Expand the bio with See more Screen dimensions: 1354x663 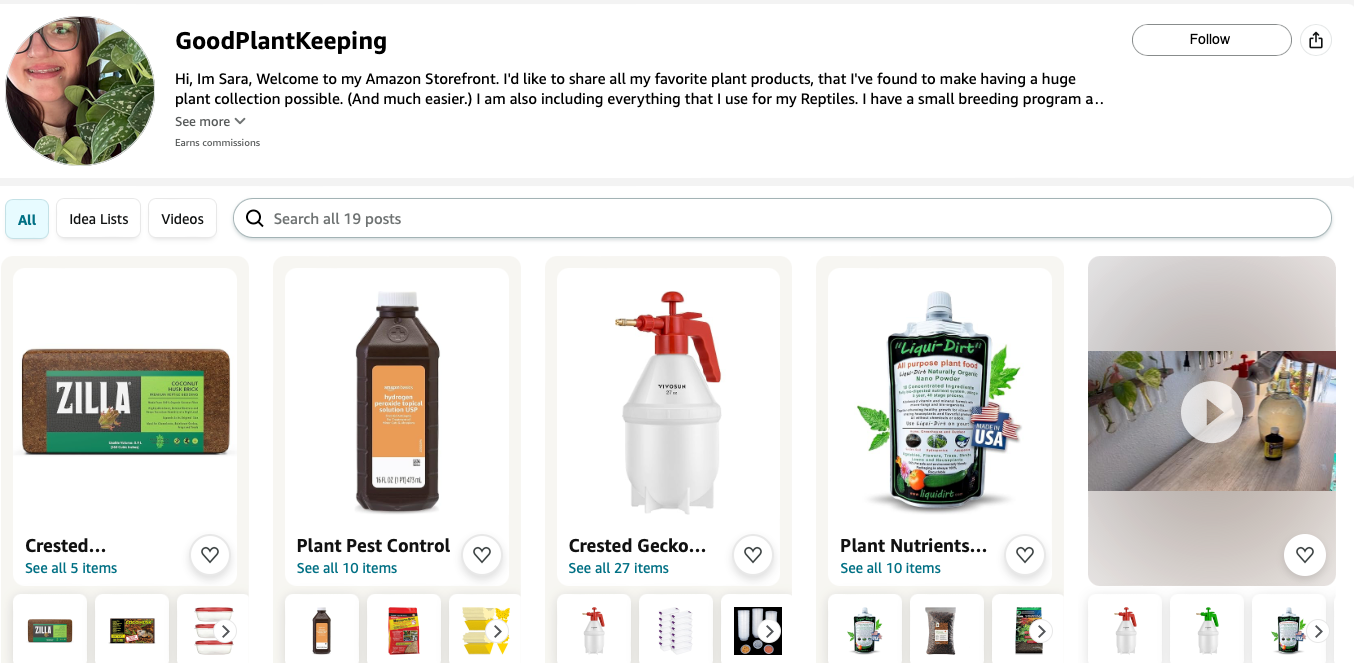[210, 121]
